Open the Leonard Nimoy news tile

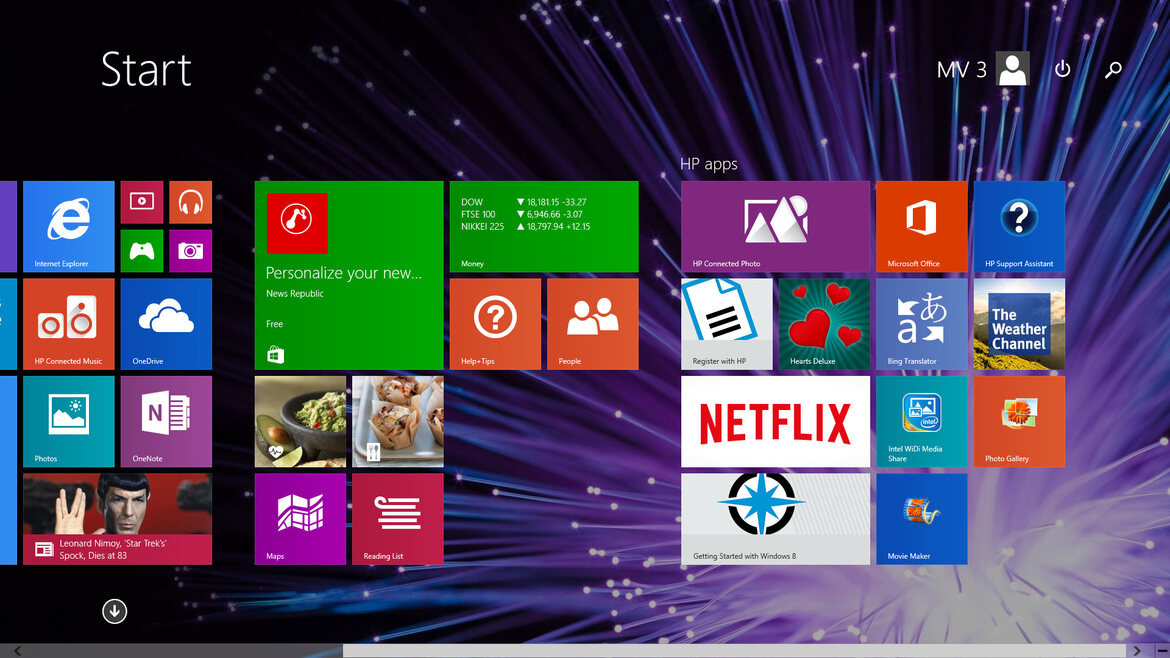(x=117, y=519)
